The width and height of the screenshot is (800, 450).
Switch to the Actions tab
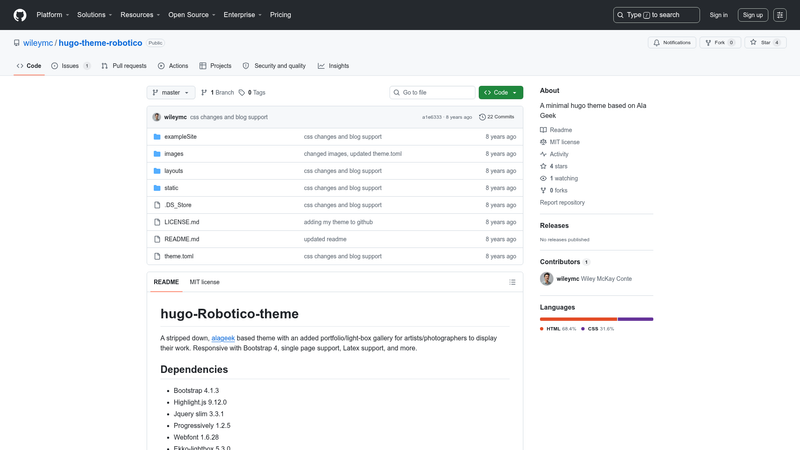[173, 66]
